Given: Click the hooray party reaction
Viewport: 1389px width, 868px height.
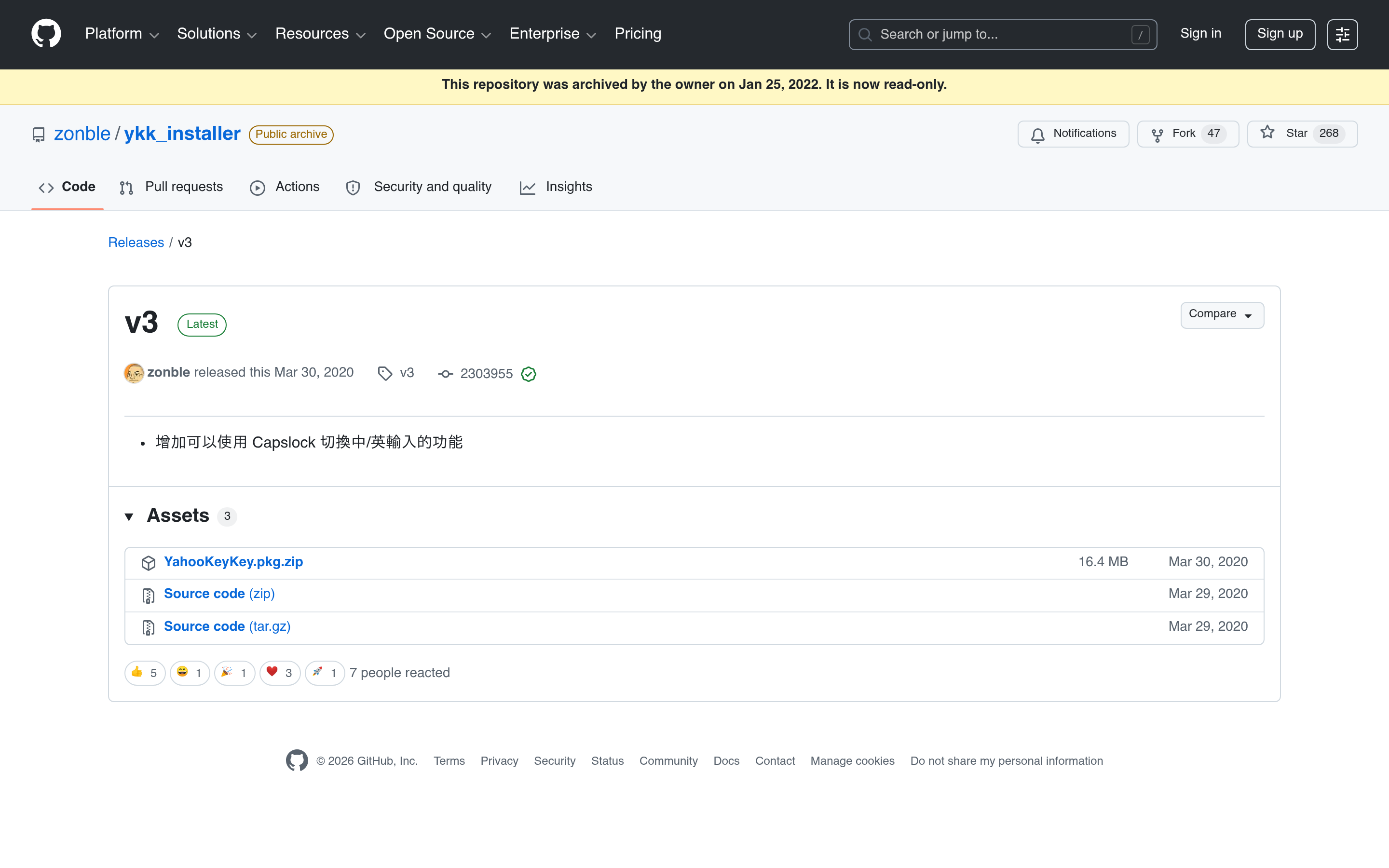Looking at the screenshot, I should point(234,673).
